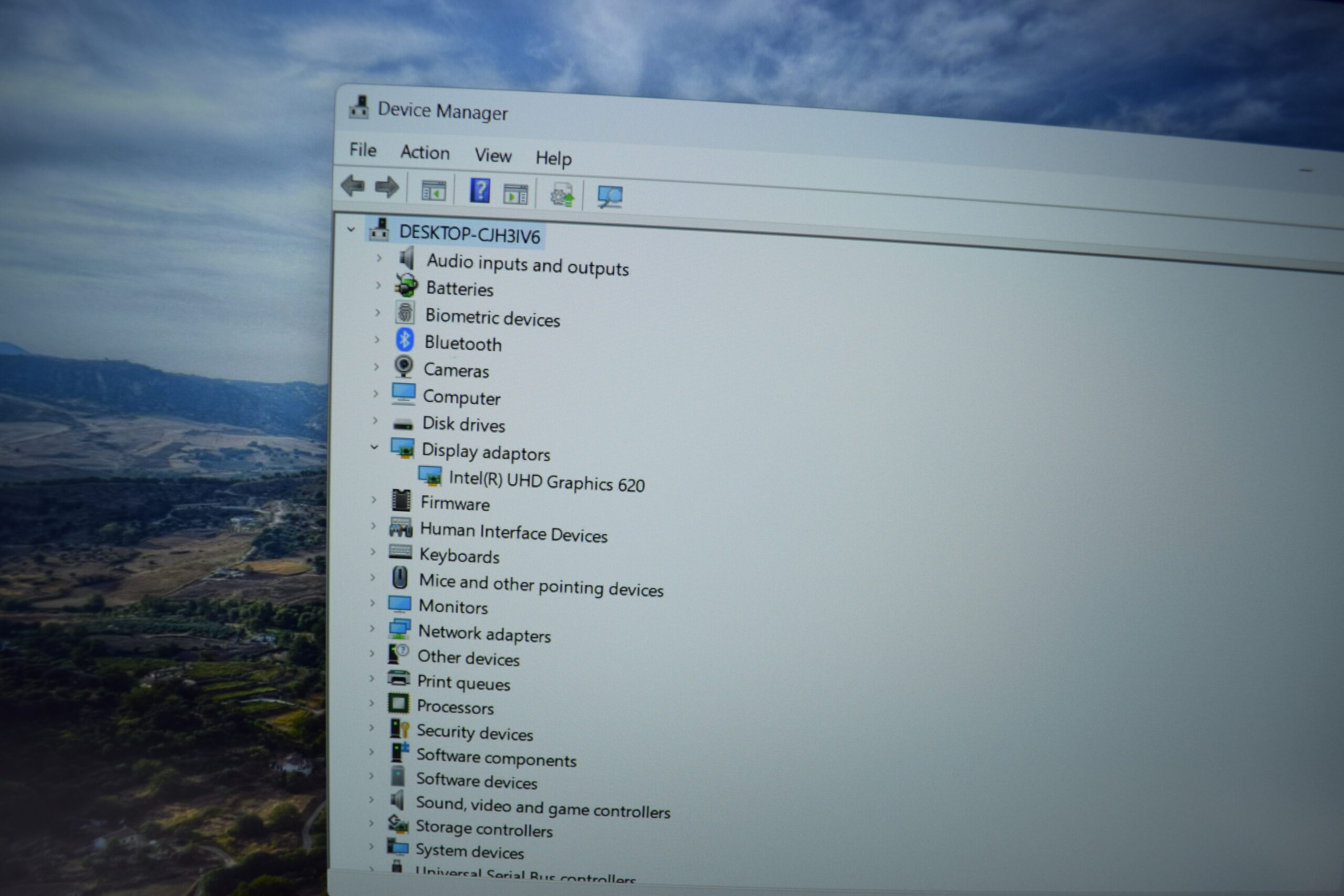Select the Security devices label
This screenshot has width=1344, height=896.
(474, 732)
